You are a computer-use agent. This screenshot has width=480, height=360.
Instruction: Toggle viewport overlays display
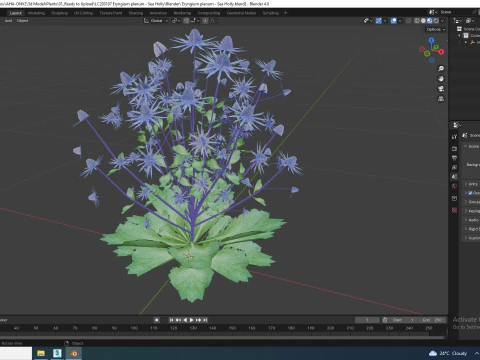(394, 21)
